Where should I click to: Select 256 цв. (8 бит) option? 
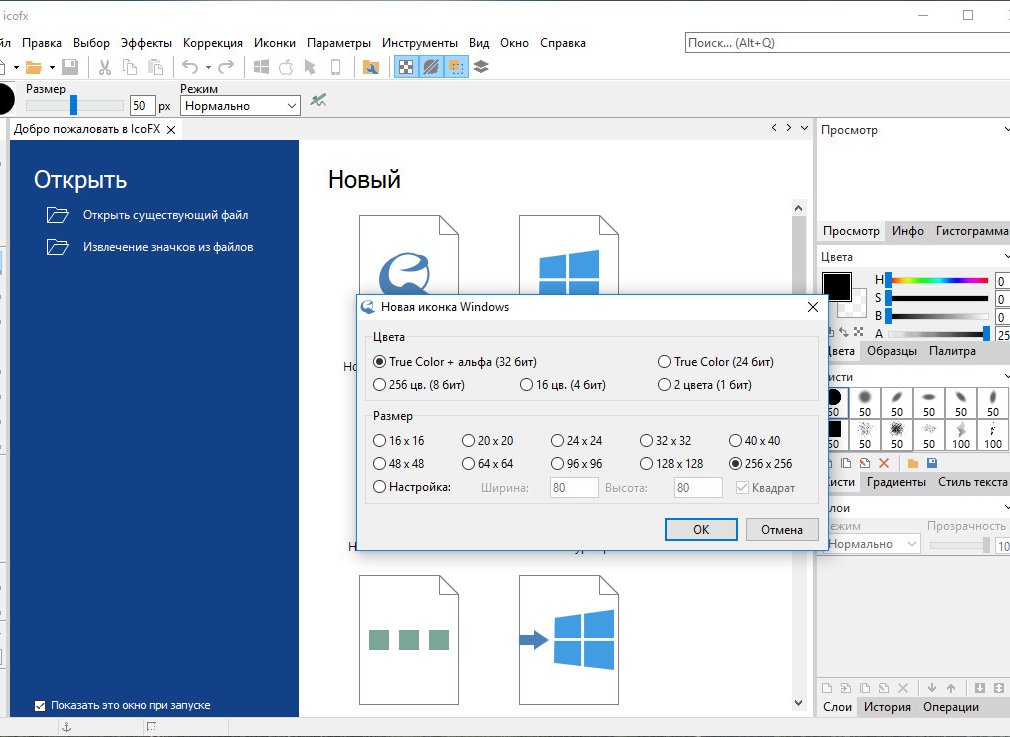coord(419,385)
